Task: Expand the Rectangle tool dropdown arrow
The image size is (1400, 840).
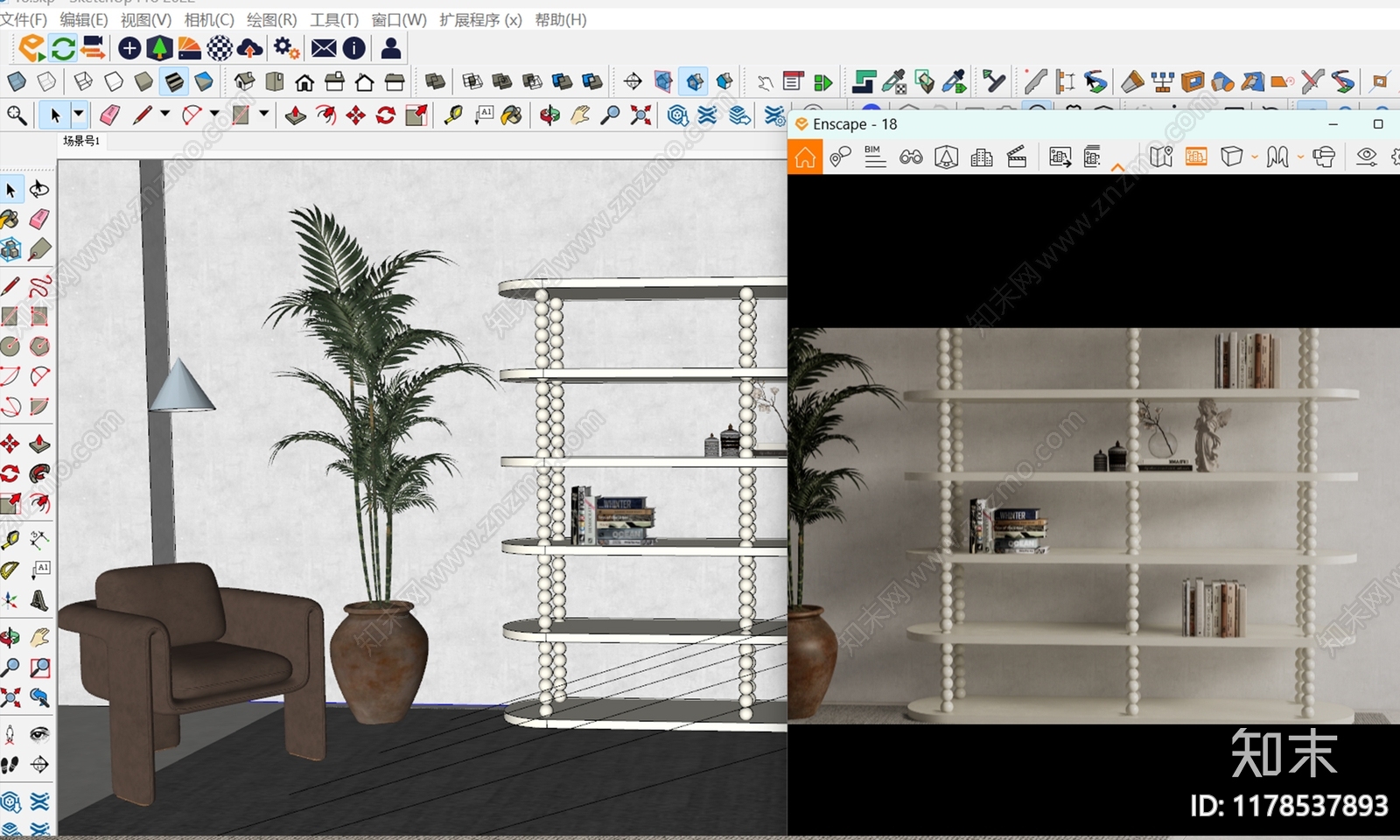Action: click(264, 114)
